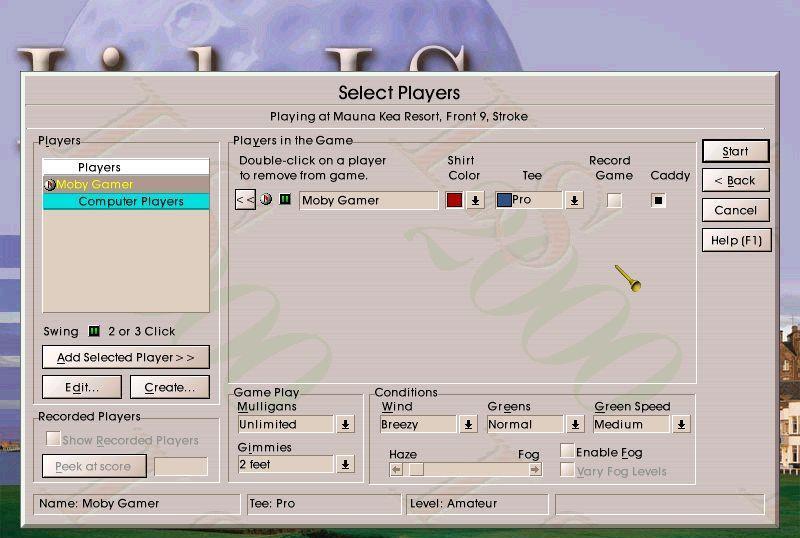The image size is (800, 538).
Task: Enable Fog checkbox
Action: pyautogui.click(x=567, y=452)
